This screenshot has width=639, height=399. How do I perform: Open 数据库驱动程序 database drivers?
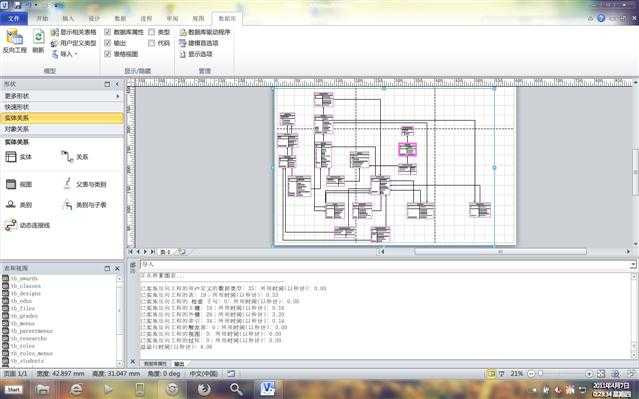point(205,32)
